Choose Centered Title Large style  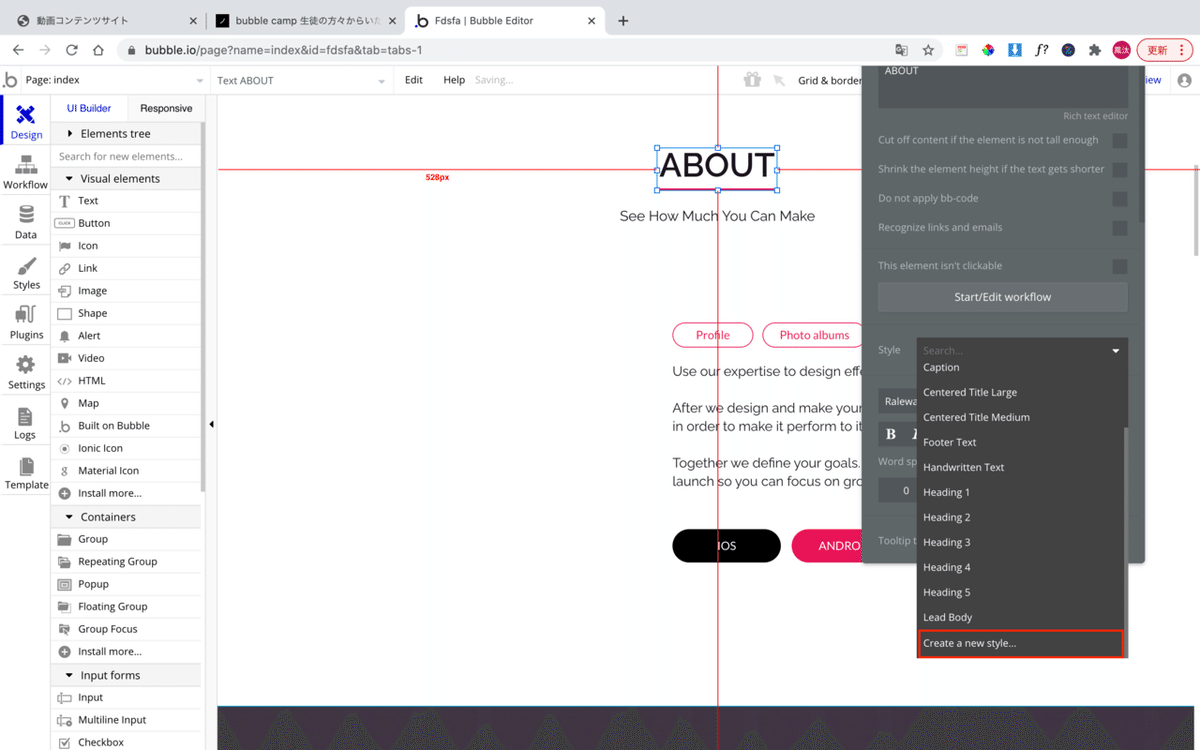coord(1021,392)
